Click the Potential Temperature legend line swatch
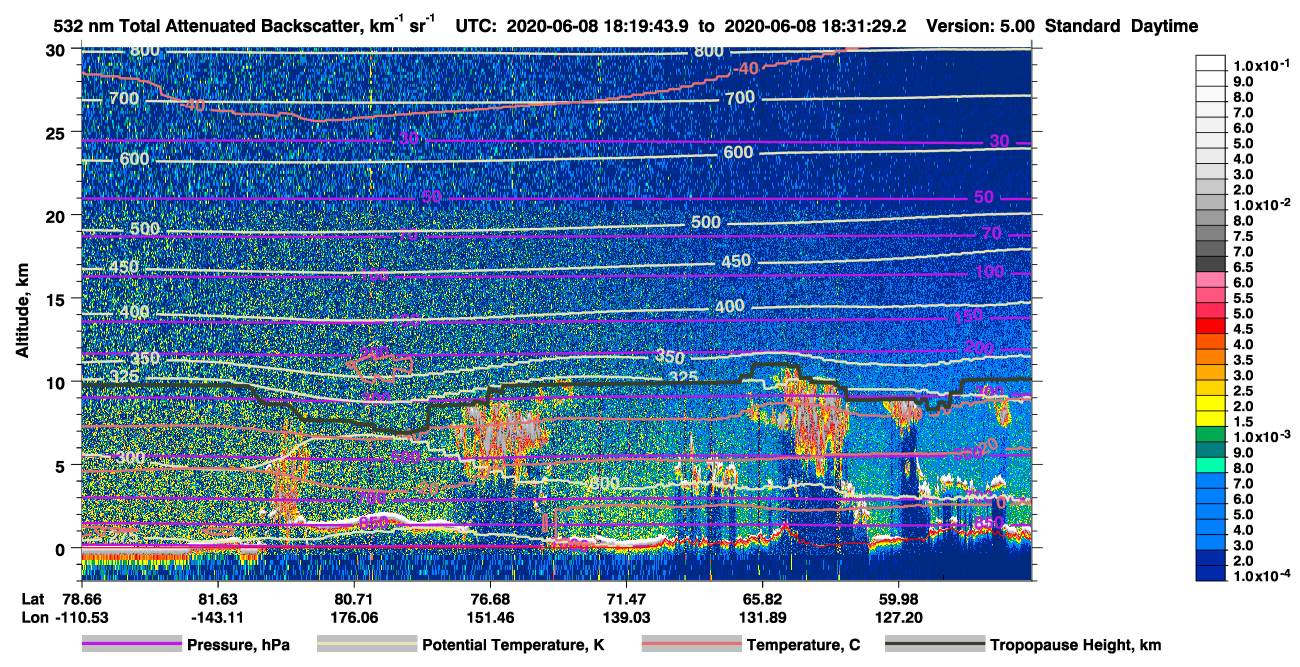This screenshot has width=1300, height=667. (366, 645)
